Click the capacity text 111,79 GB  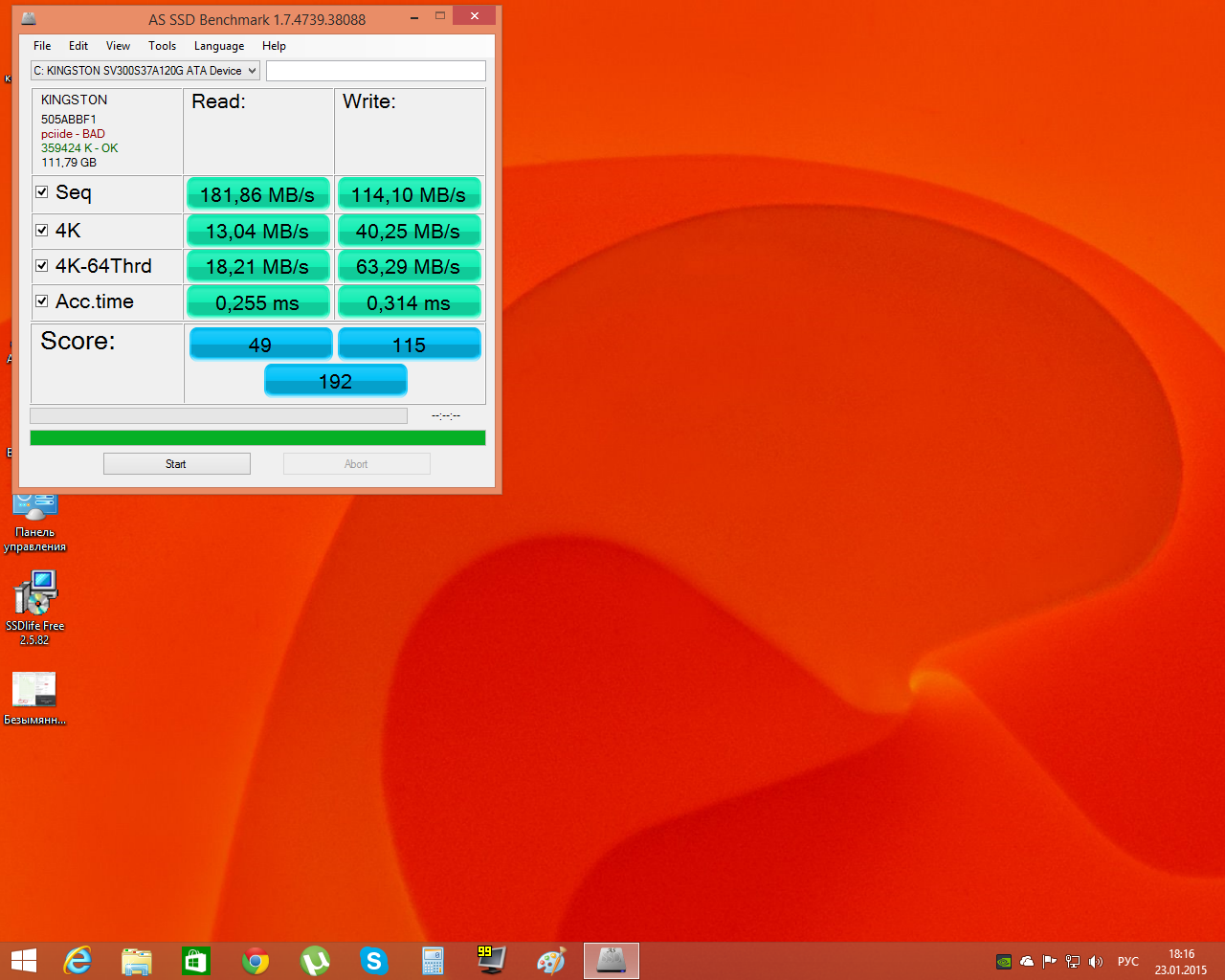pyautogui.click(x=69, y=163)
